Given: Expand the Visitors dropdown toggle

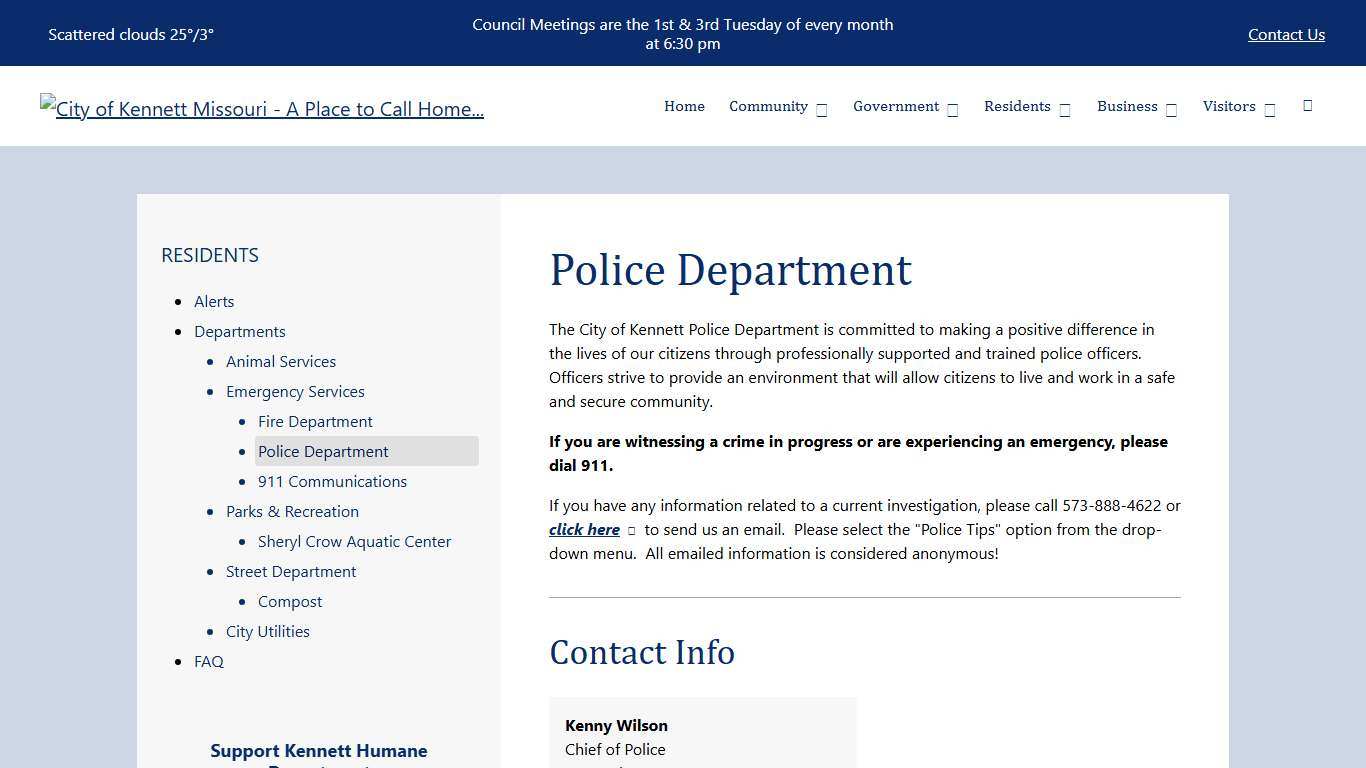Looking at the screenshot, I should [x=1268, y=108].
